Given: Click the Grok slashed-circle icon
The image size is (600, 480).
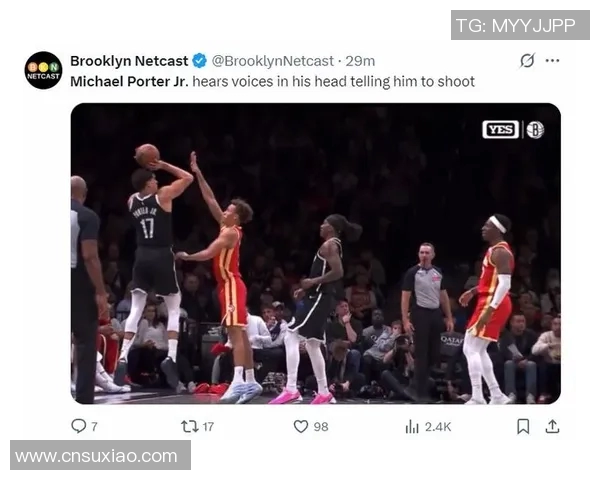Looking at the screenshot, I should click(x=527, y=60).
